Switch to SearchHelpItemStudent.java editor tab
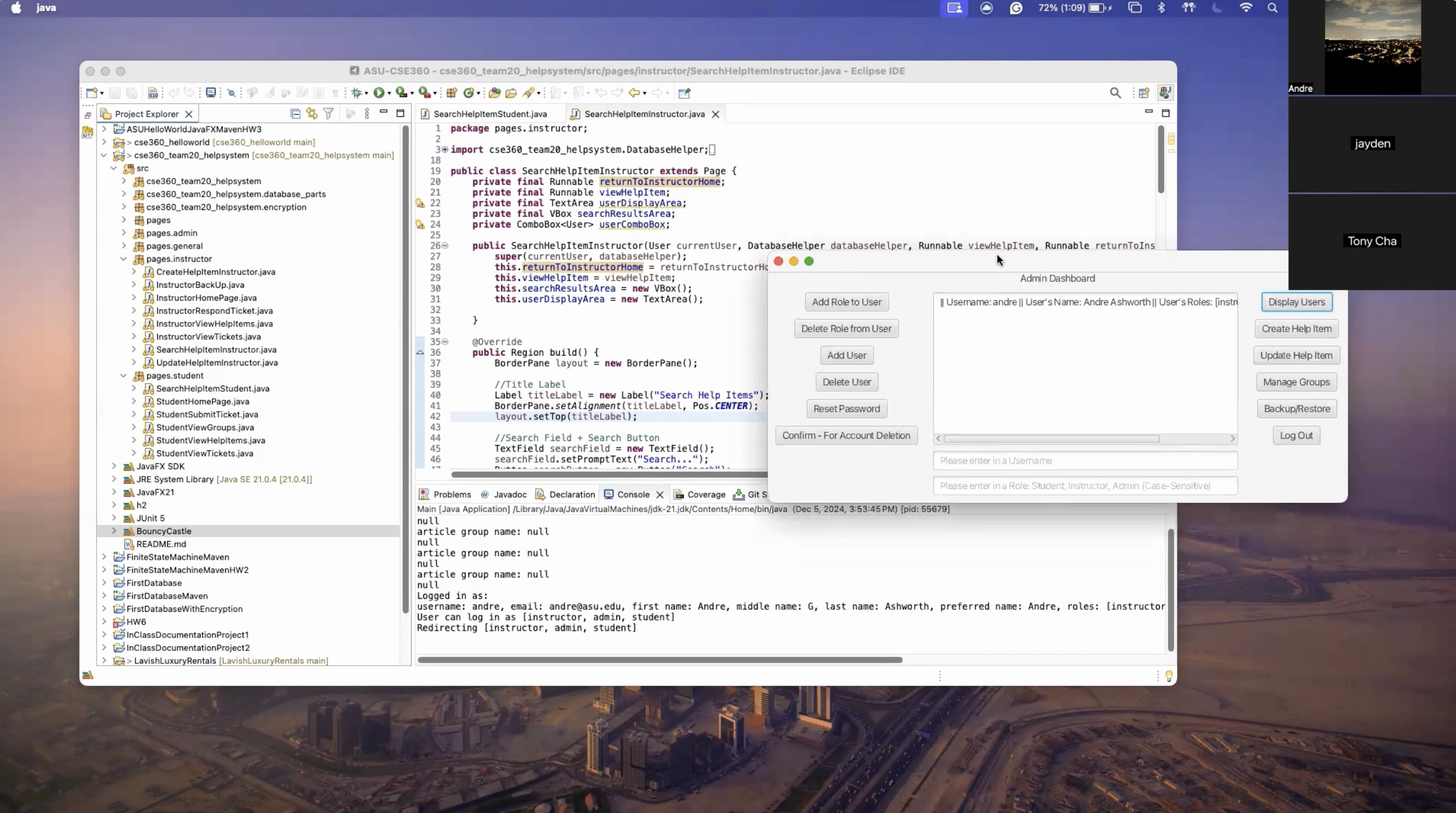Screen dimensions: 1456x813 point(490,114)
